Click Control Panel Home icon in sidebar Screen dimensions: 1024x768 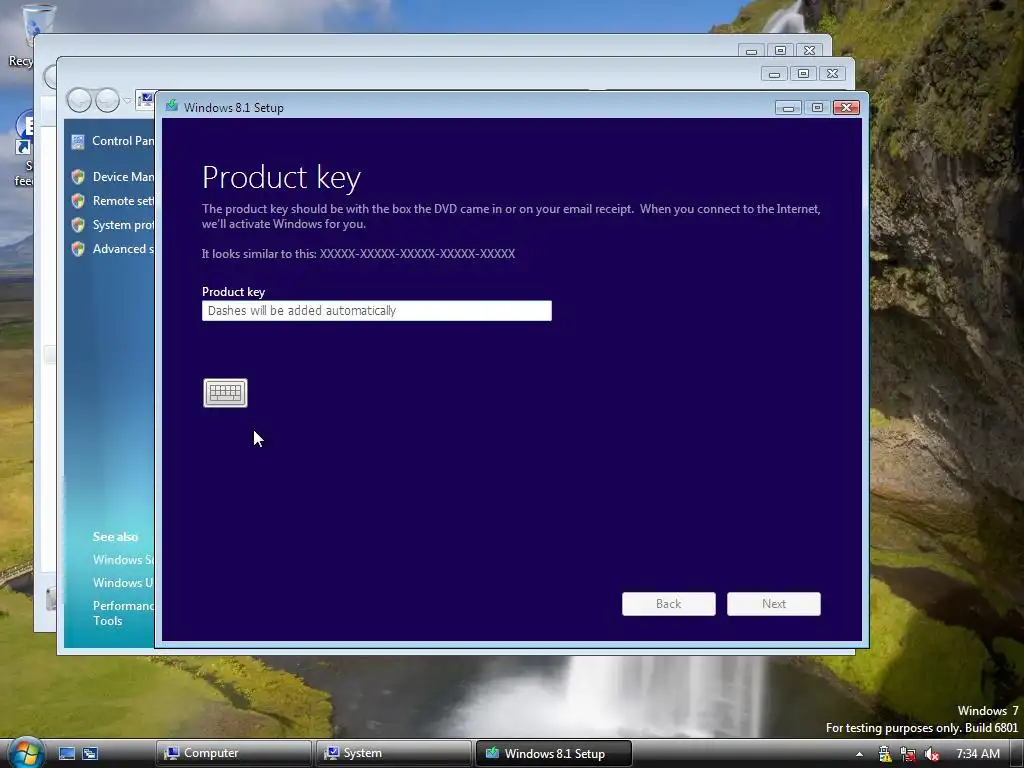pyautogui.click(x=78, y=142)
